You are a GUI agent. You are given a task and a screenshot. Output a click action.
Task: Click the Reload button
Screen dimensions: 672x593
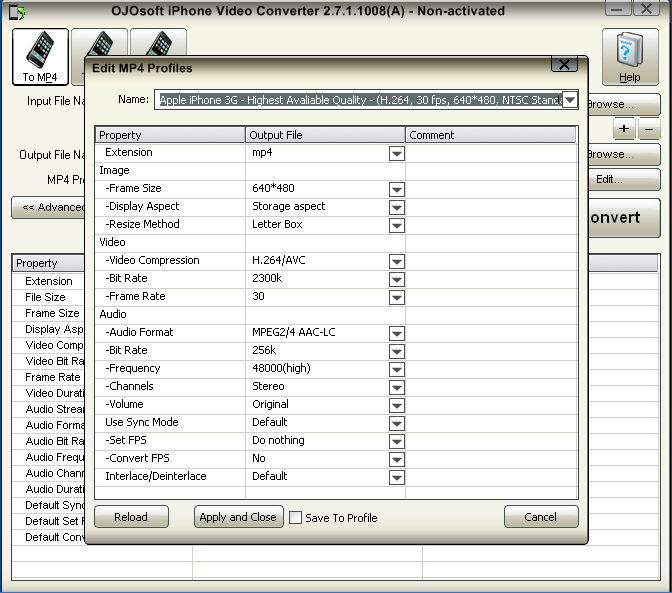click(131, 517)
